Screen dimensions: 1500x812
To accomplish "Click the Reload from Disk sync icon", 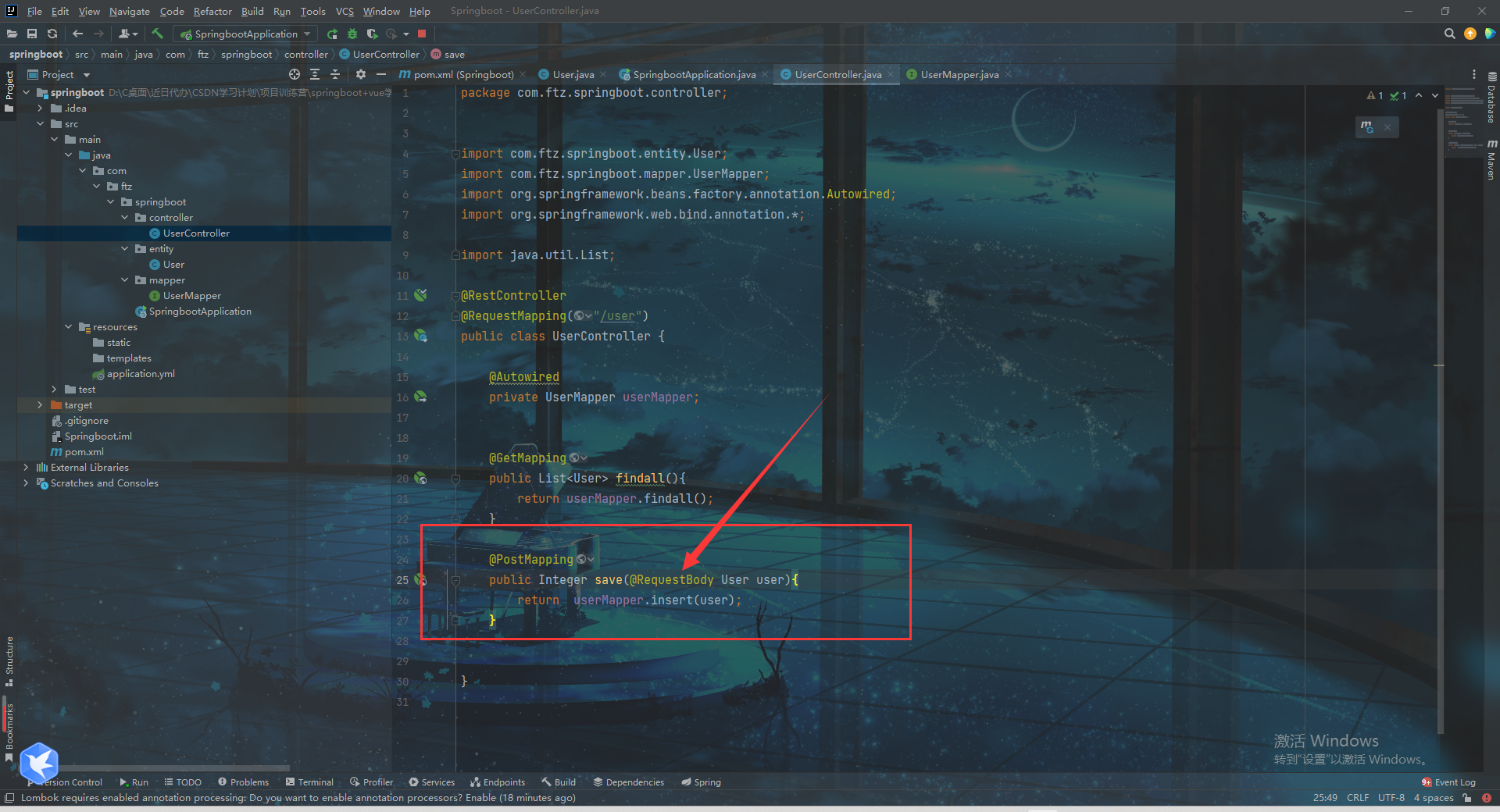I will click(x=52, y=34).
